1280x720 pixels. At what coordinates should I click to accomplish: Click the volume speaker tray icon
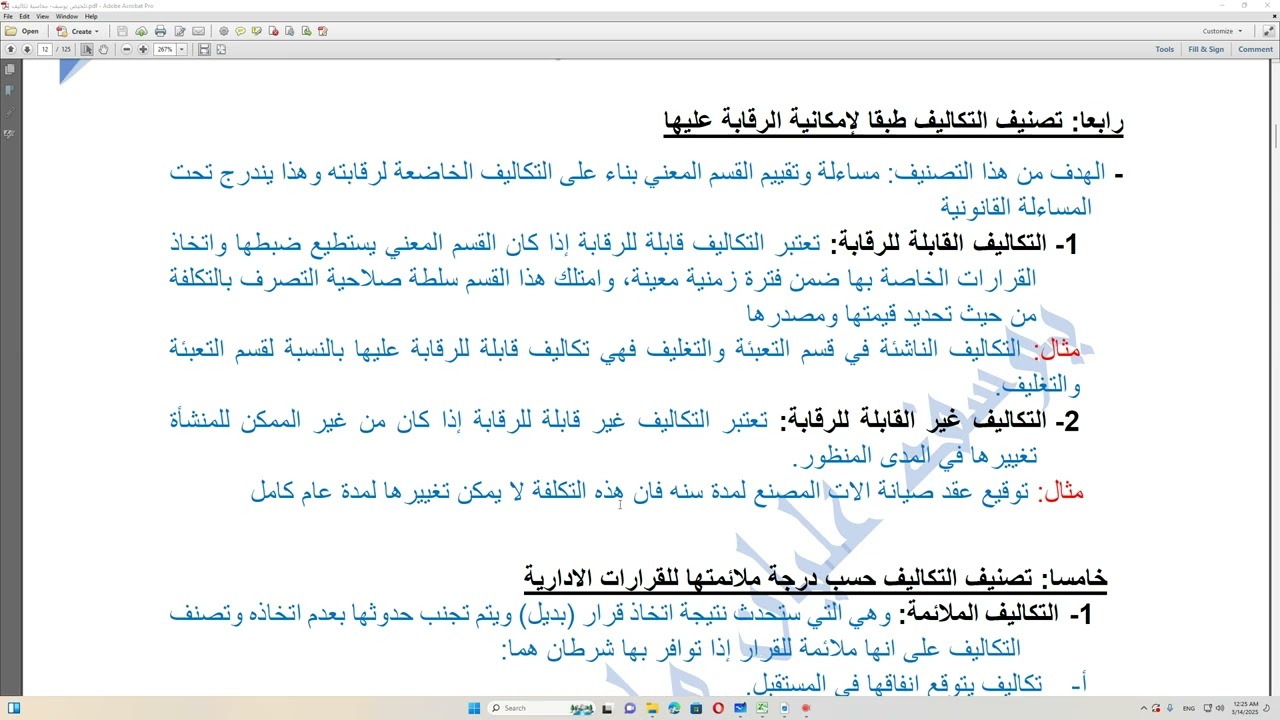[1220, 708]
